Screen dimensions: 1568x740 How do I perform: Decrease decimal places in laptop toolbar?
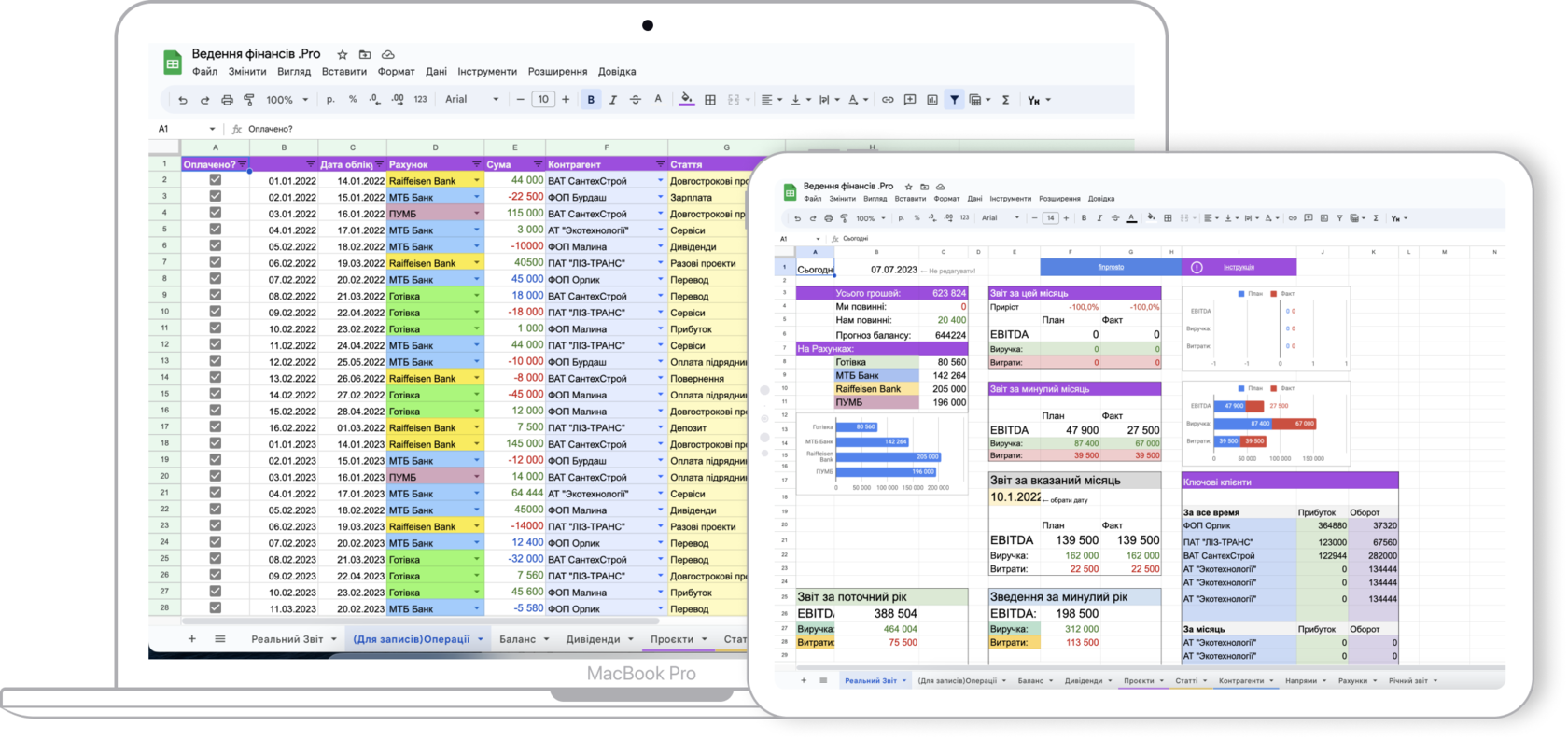coord(374,100)
